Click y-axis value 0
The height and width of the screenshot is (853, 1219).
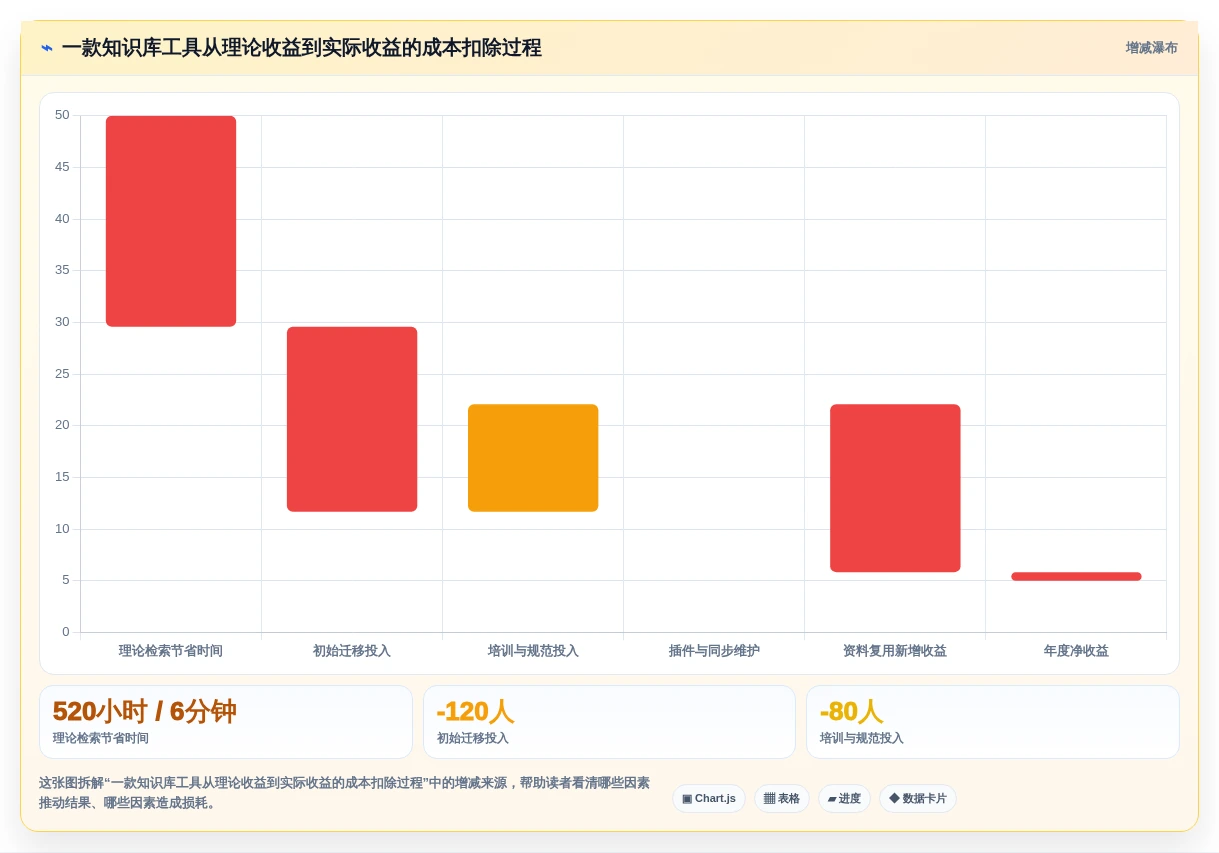(x=66, y=632)
